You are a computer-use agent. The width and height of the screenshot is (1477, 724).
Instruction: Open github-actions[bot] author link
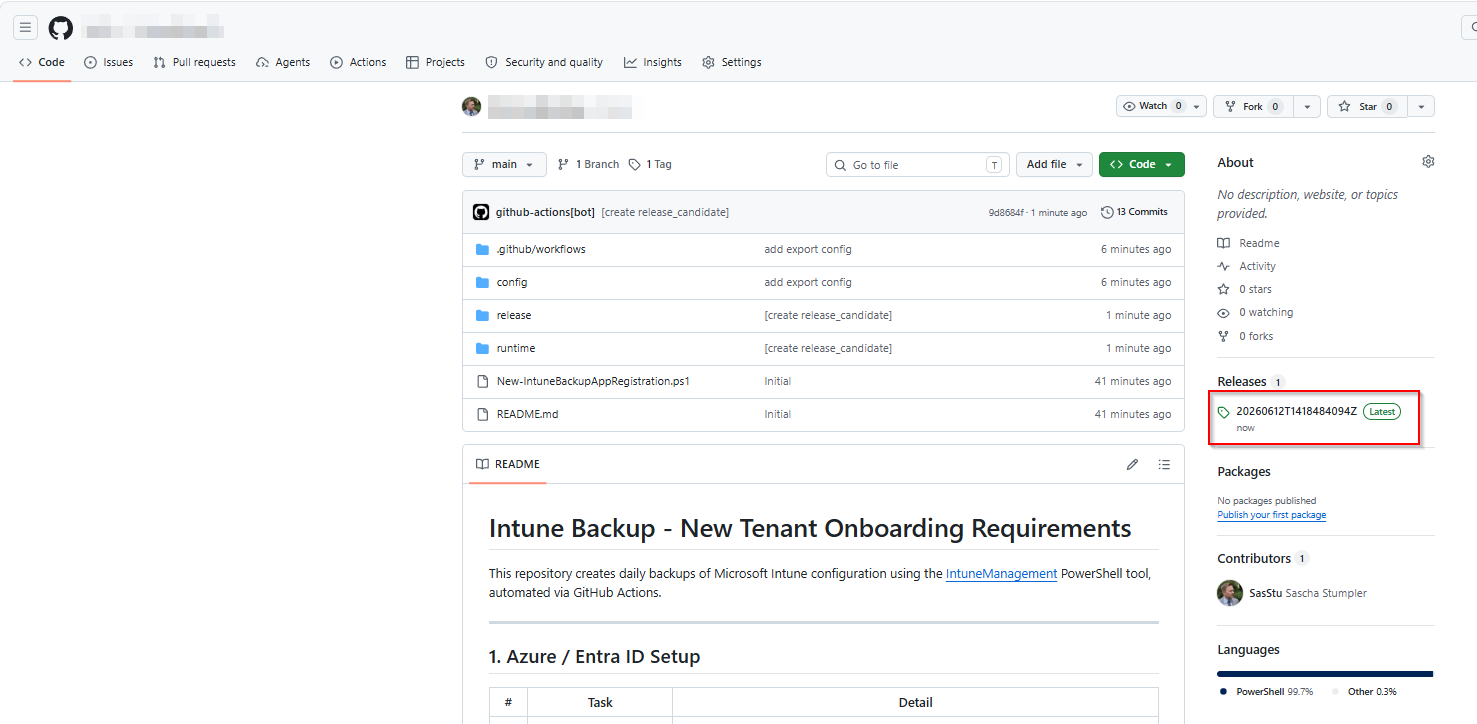545,212
